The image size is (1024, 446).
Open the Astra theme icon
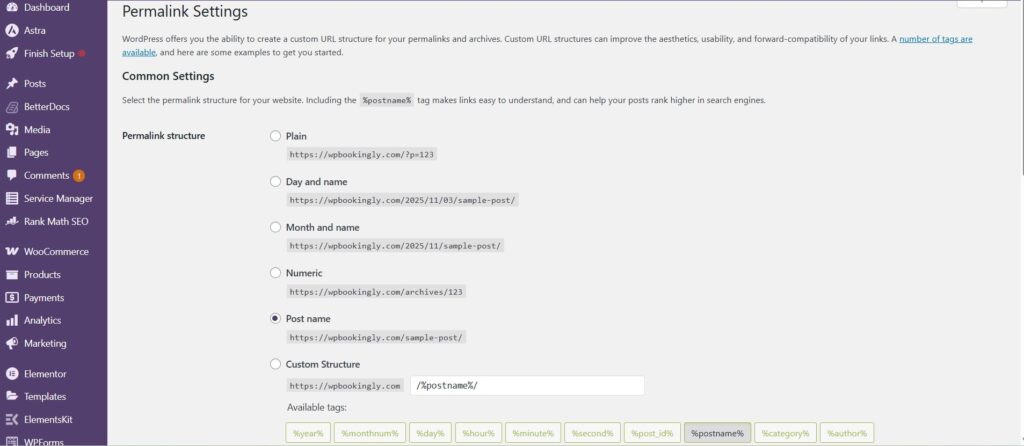[12, 30]
